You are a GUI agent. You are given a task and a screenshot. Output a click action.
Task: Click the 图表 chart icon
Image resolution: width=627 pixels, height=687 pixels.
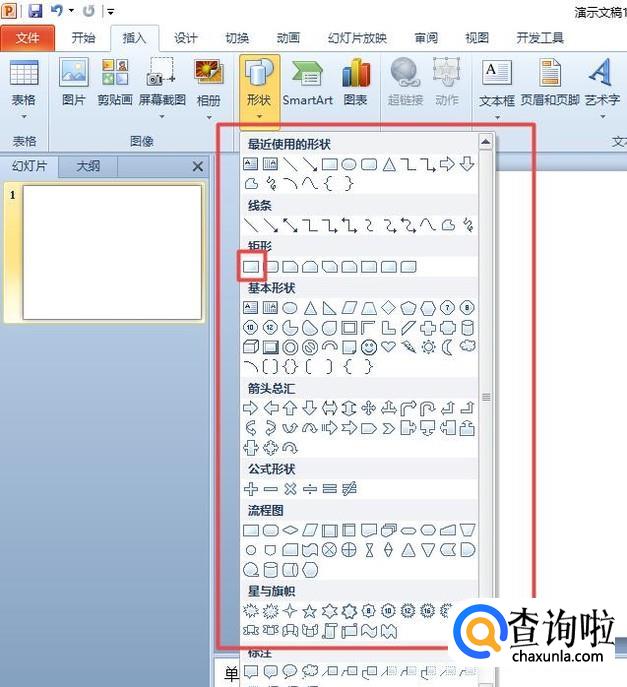point(355,81)
